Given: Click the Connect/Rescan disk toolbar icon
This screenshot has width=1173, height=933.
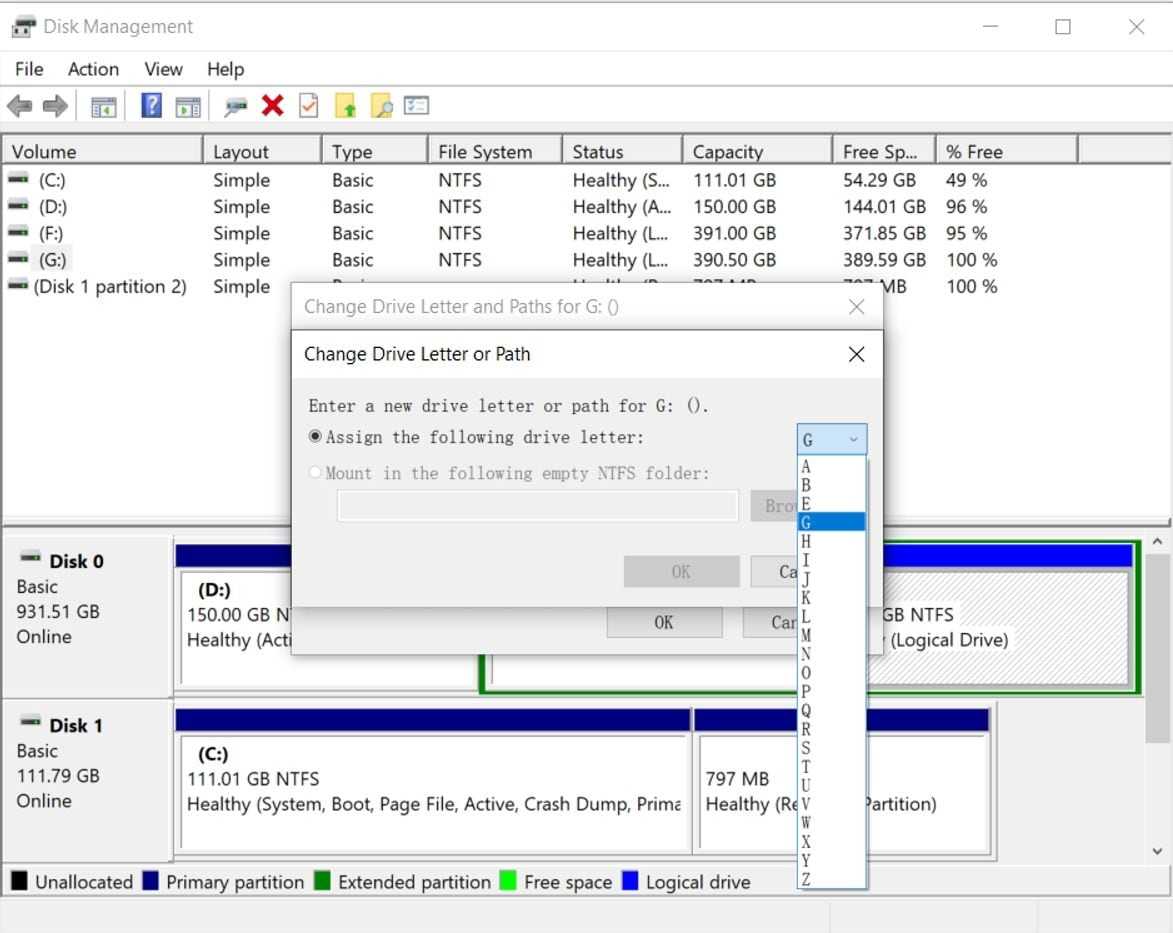Looking at the screenshot, I should click(x=236, y=105).
